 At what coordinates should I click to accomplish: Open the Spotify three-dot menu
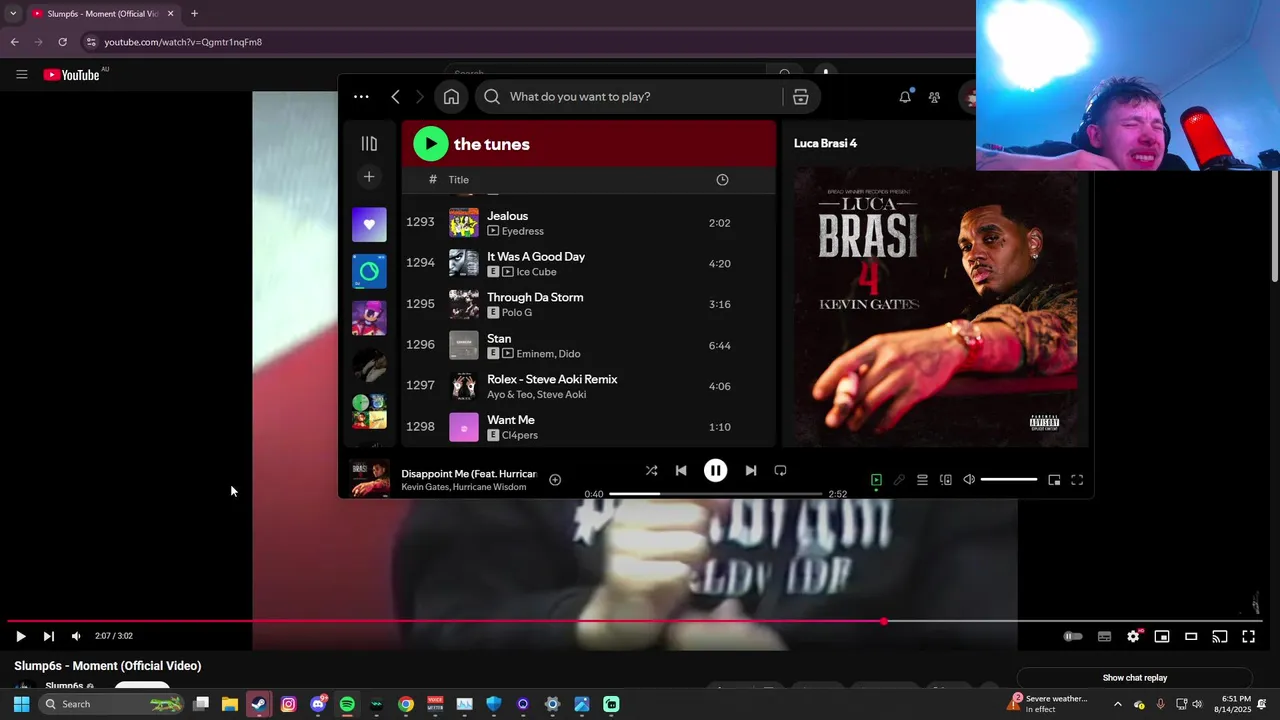[361, 97]
